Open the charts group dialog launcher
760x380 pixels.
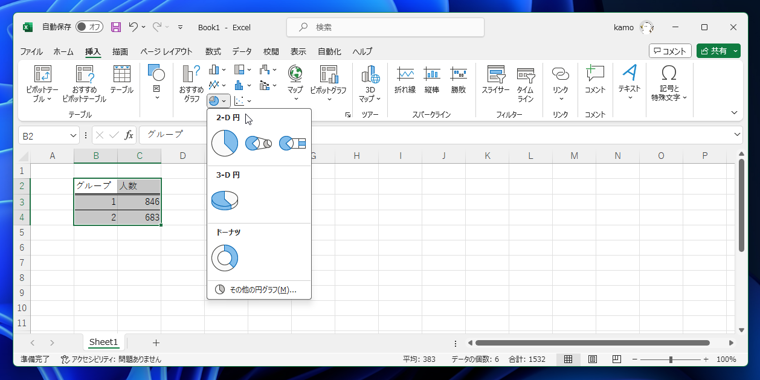coord(348,115)
